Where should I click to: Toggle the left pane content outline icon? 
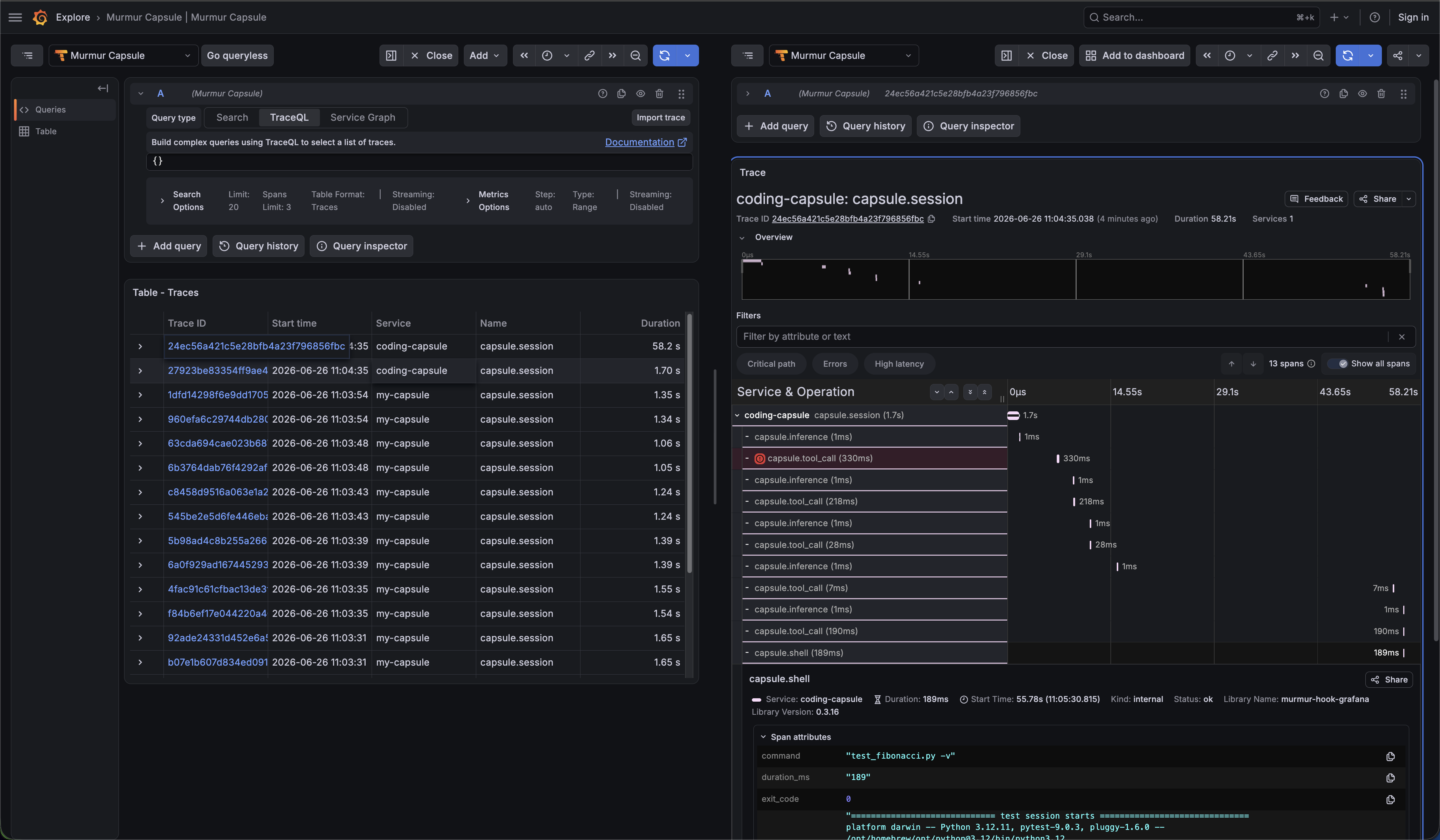[x=27, y=55]
